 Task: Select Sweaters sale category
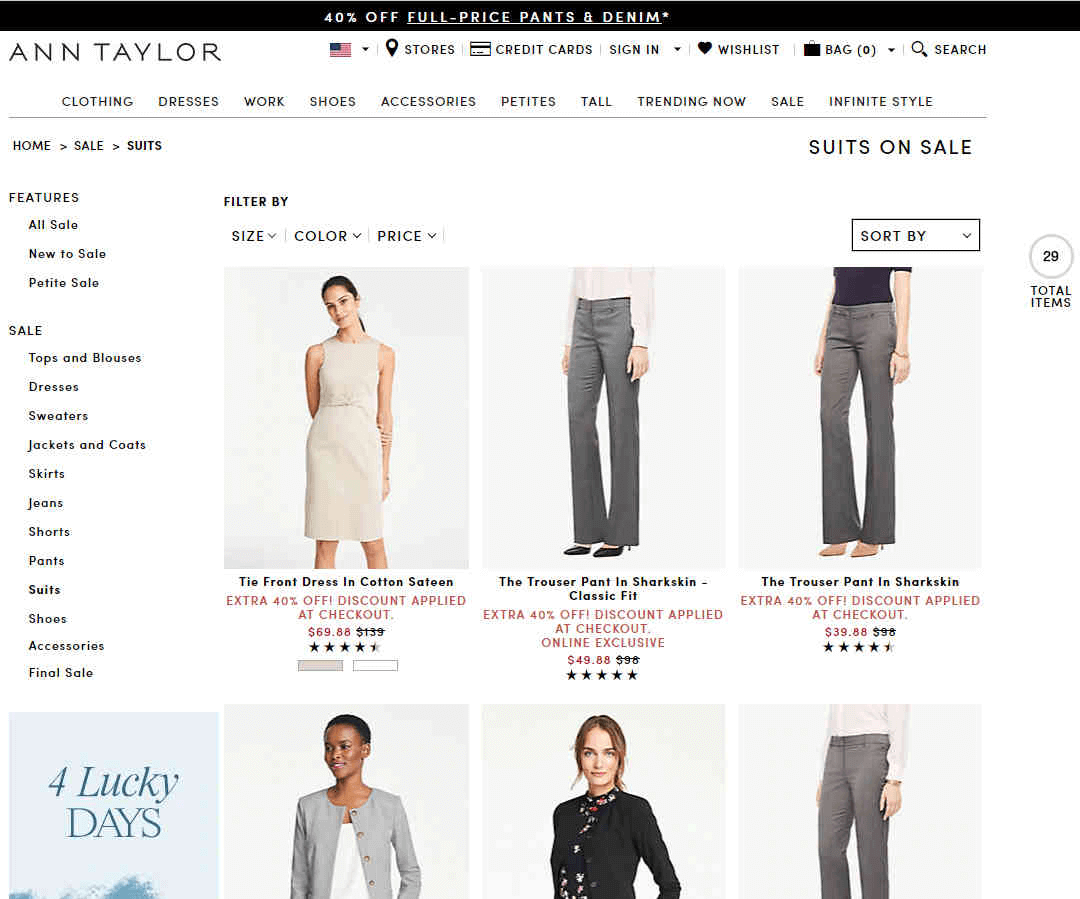pos(59,415)
